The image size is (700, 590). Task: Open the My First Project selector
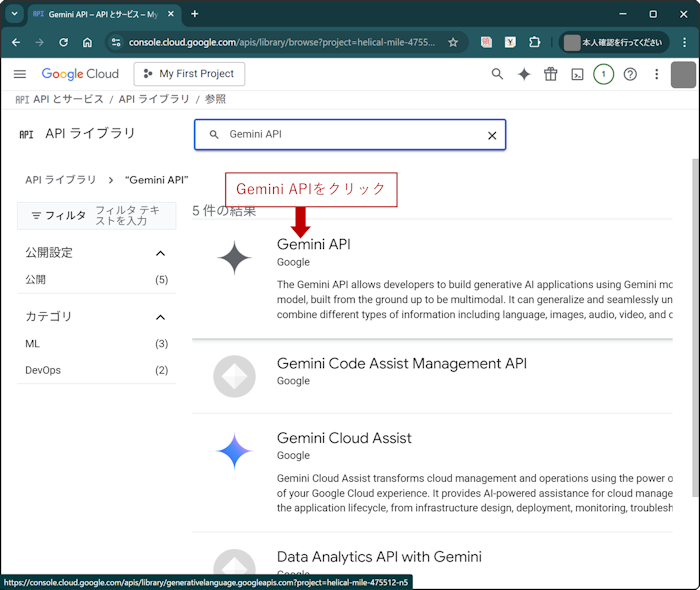coord(189,74)
